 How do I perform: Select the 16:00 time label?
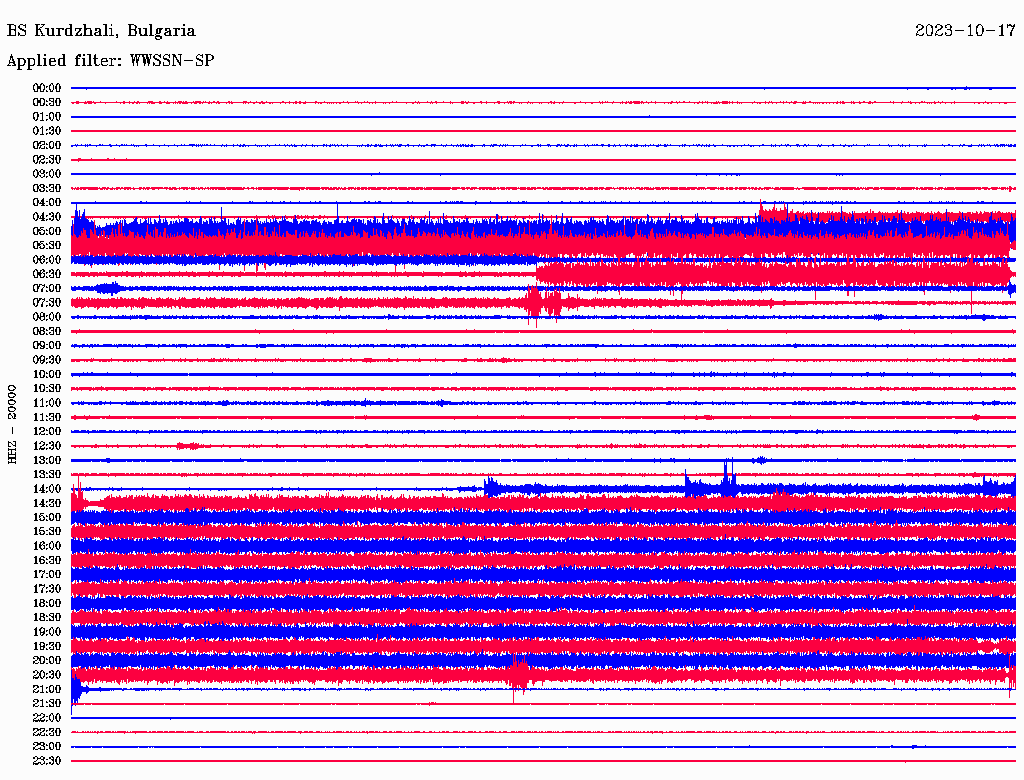pos(46,546)
